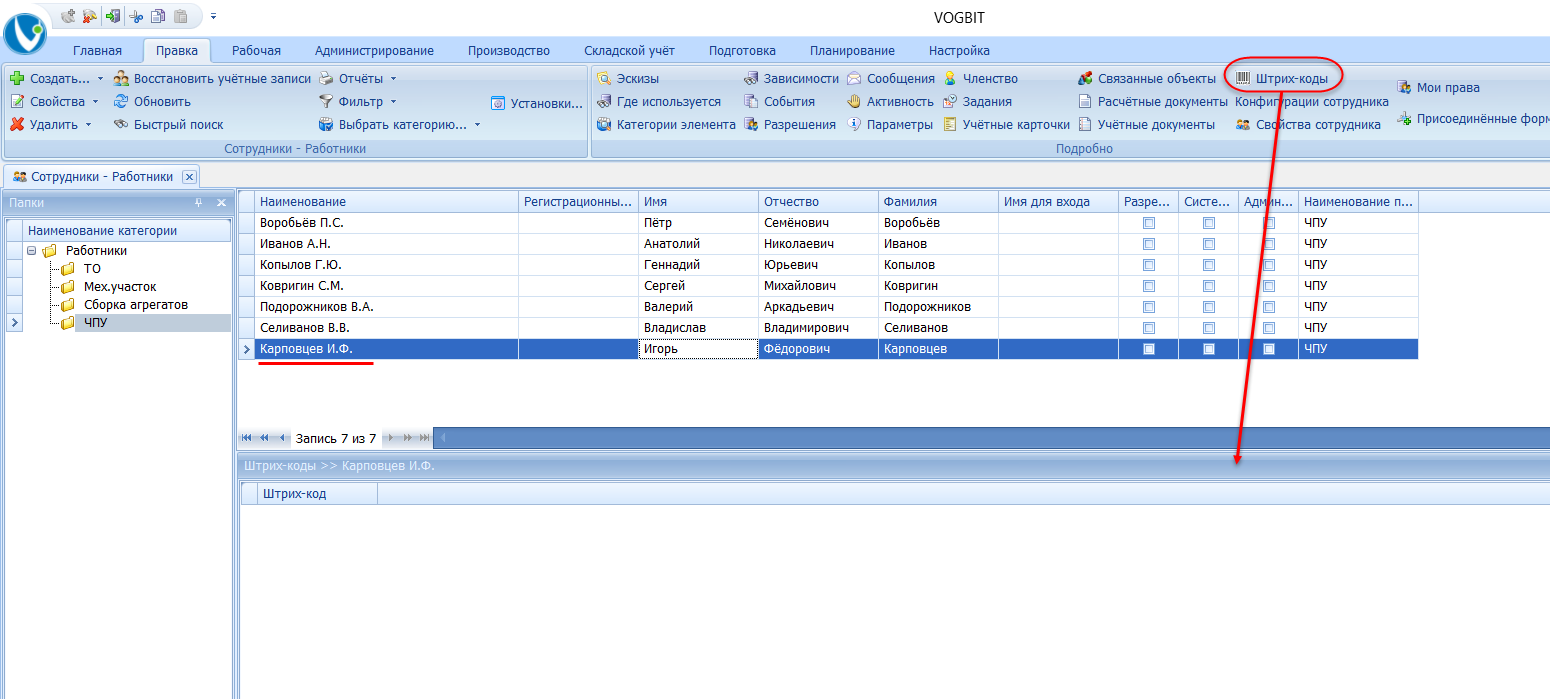The width and height of the screenshot is (1550, 699).
Task: Collapse the Работники tree node
Action: (x=32, y=251)
